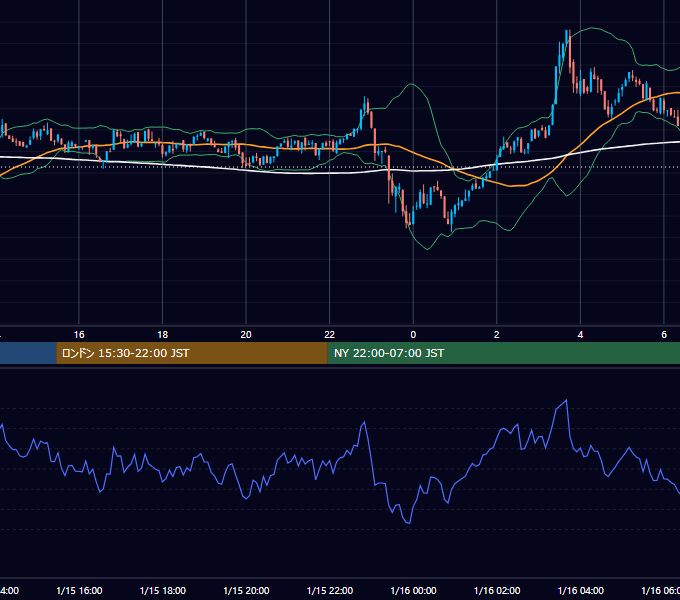
Task: Click the 20 hour label on the price chart axis
Action: pyautogui.click(x=246, y=335)
